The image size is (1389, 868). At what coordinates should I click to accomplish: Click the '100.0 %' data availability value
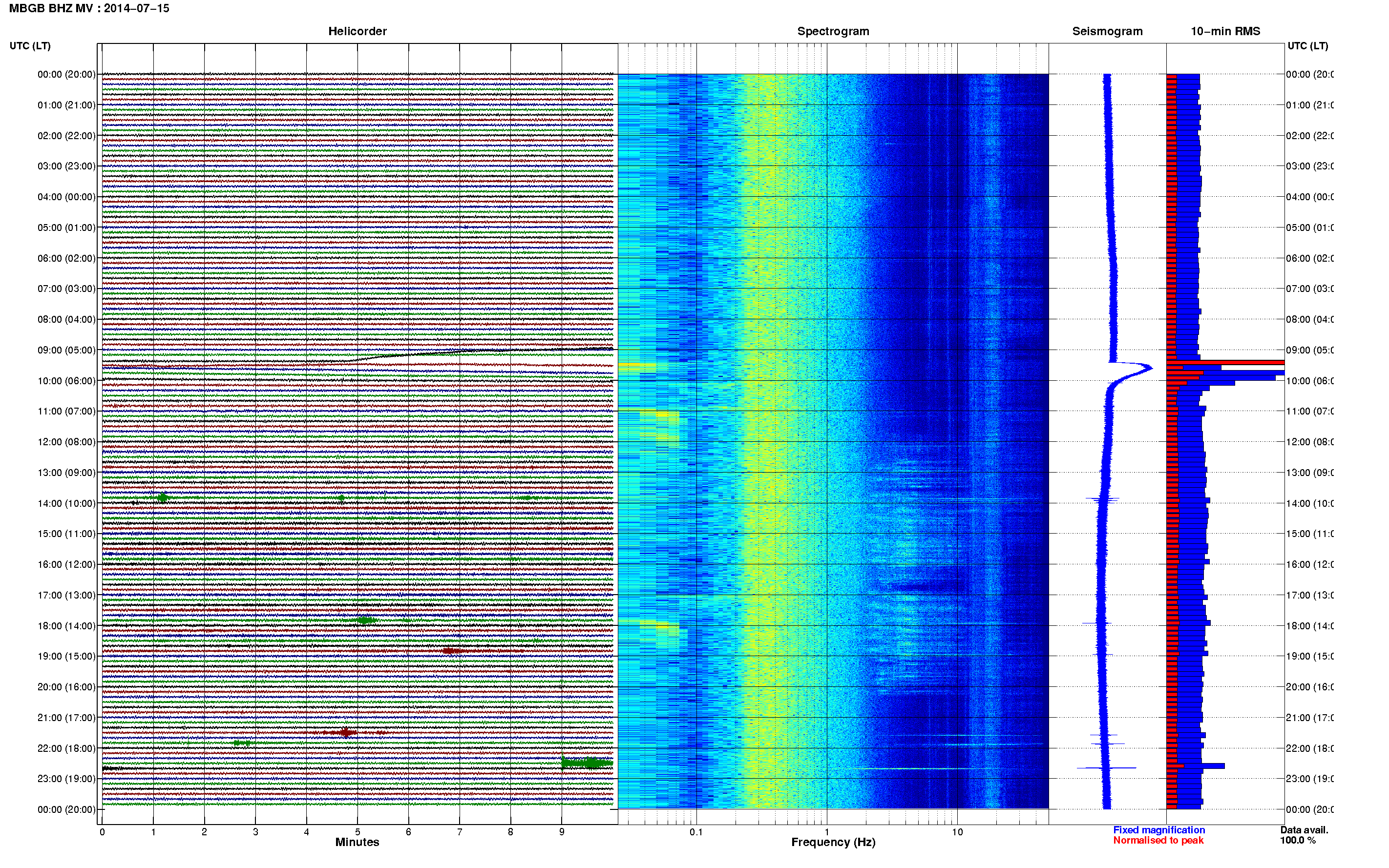[1298, 841]
